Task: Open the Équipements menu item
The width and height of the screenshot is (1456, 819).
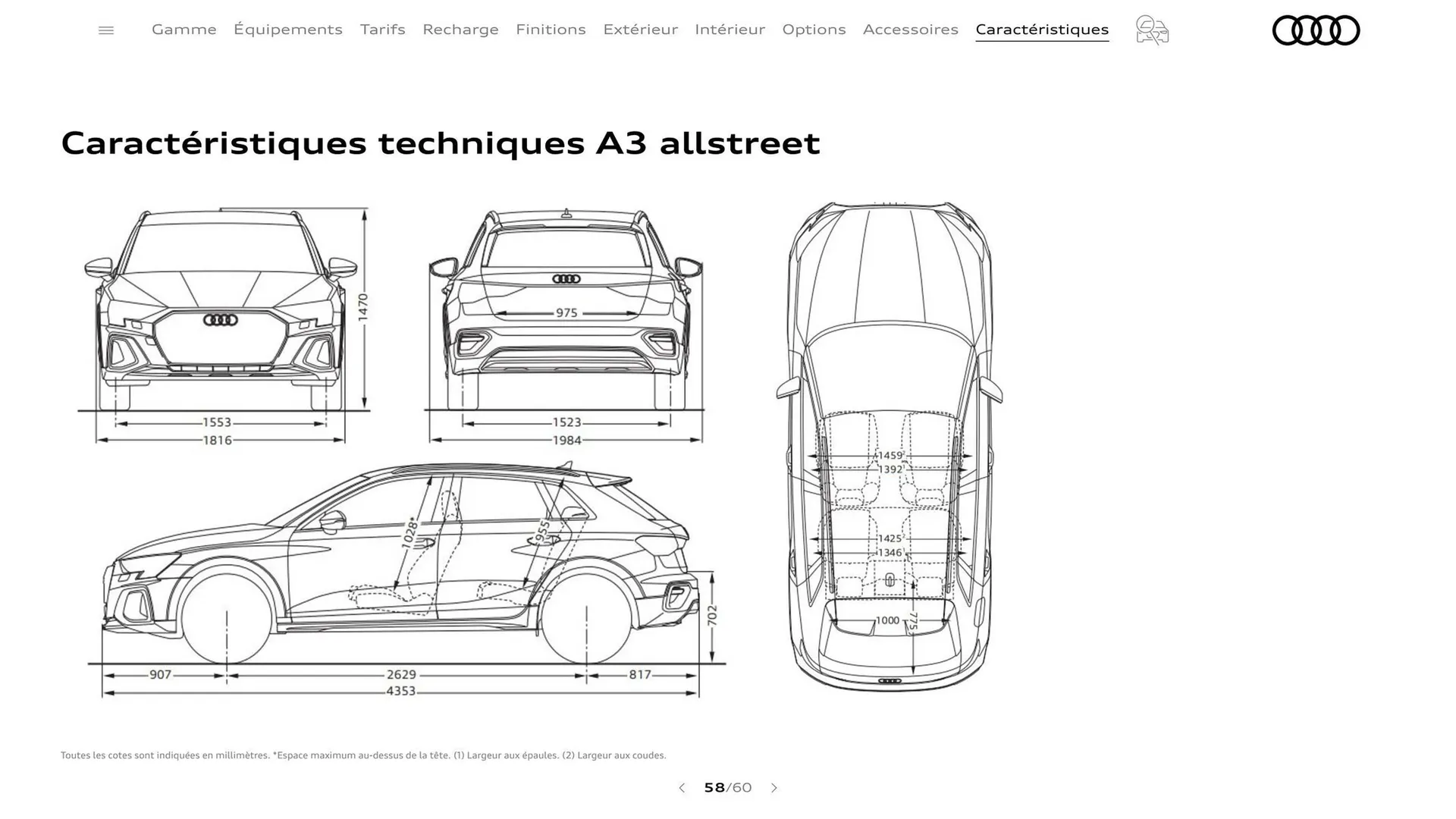Action: tap(288, 30)
